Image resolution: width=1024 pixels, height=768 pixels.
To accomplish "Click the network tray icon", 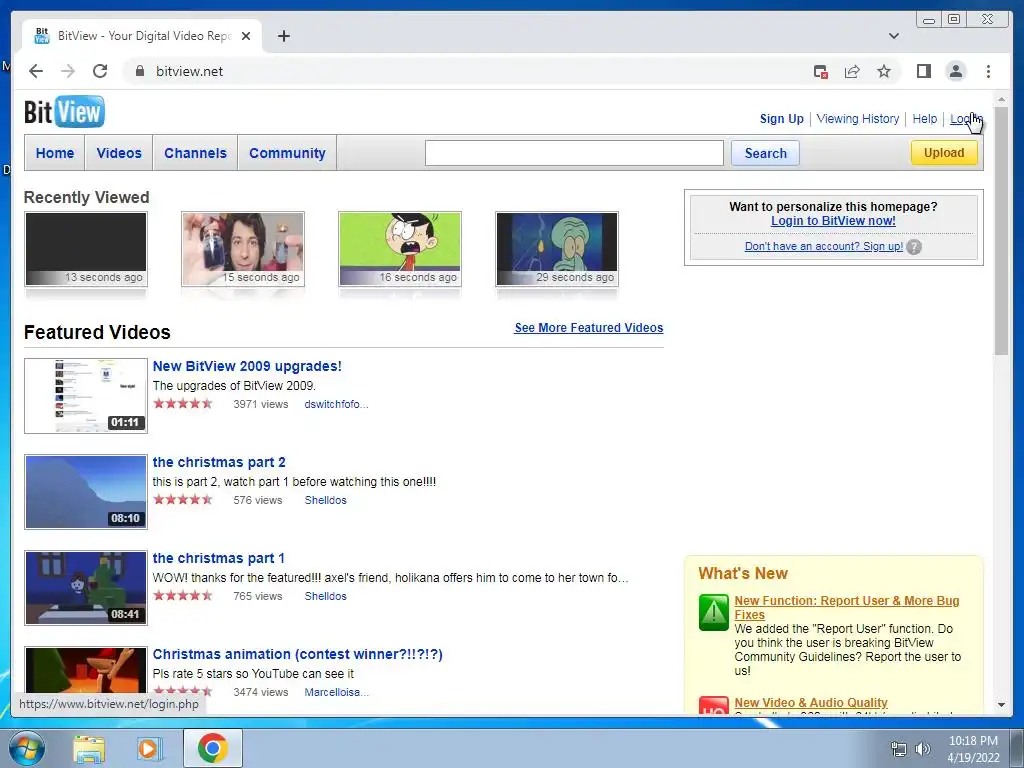I will pos(899,748).
